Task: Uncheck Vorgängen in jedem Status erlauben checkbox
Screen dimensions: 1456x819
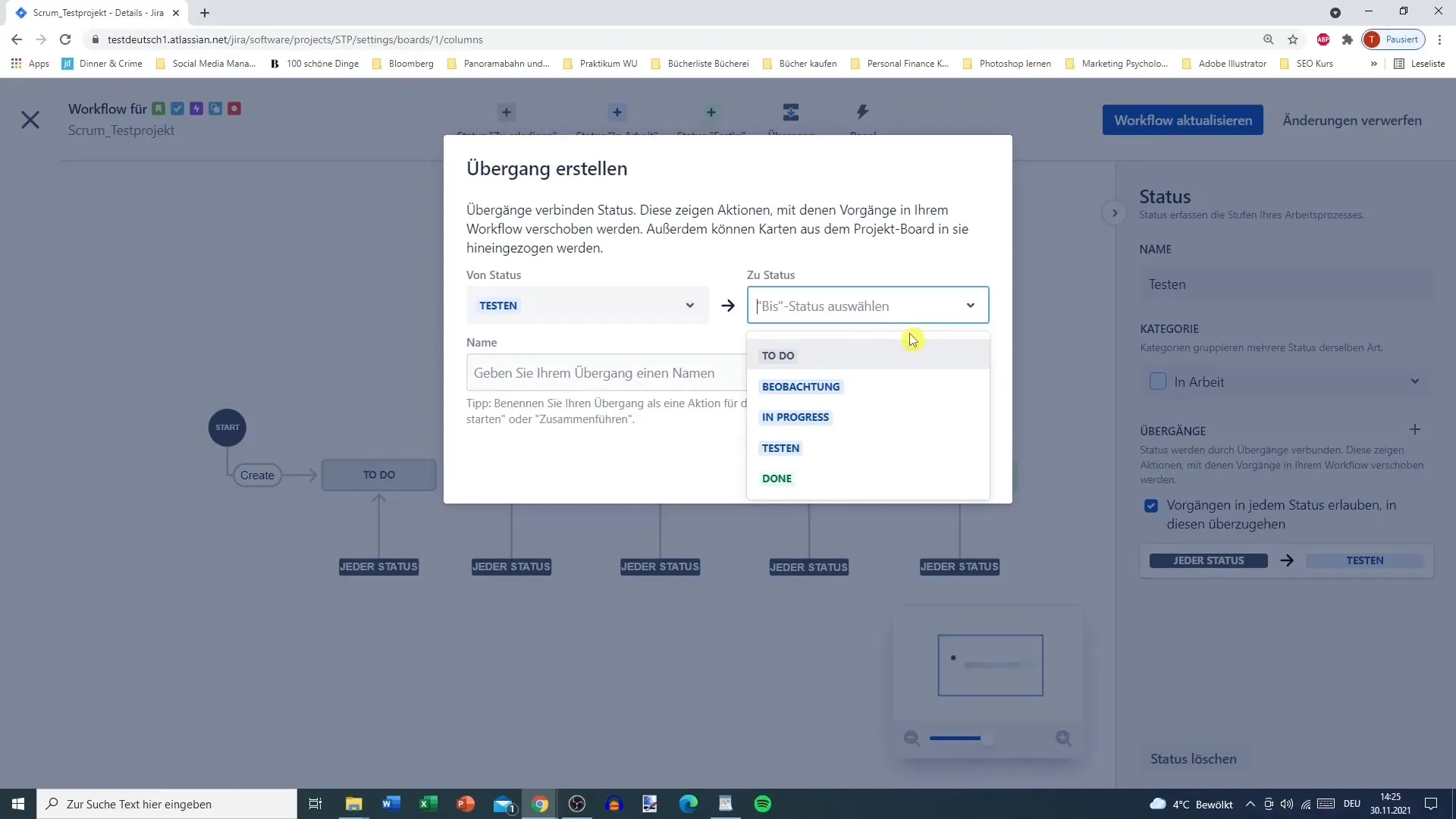Action: coord(1151,506)
